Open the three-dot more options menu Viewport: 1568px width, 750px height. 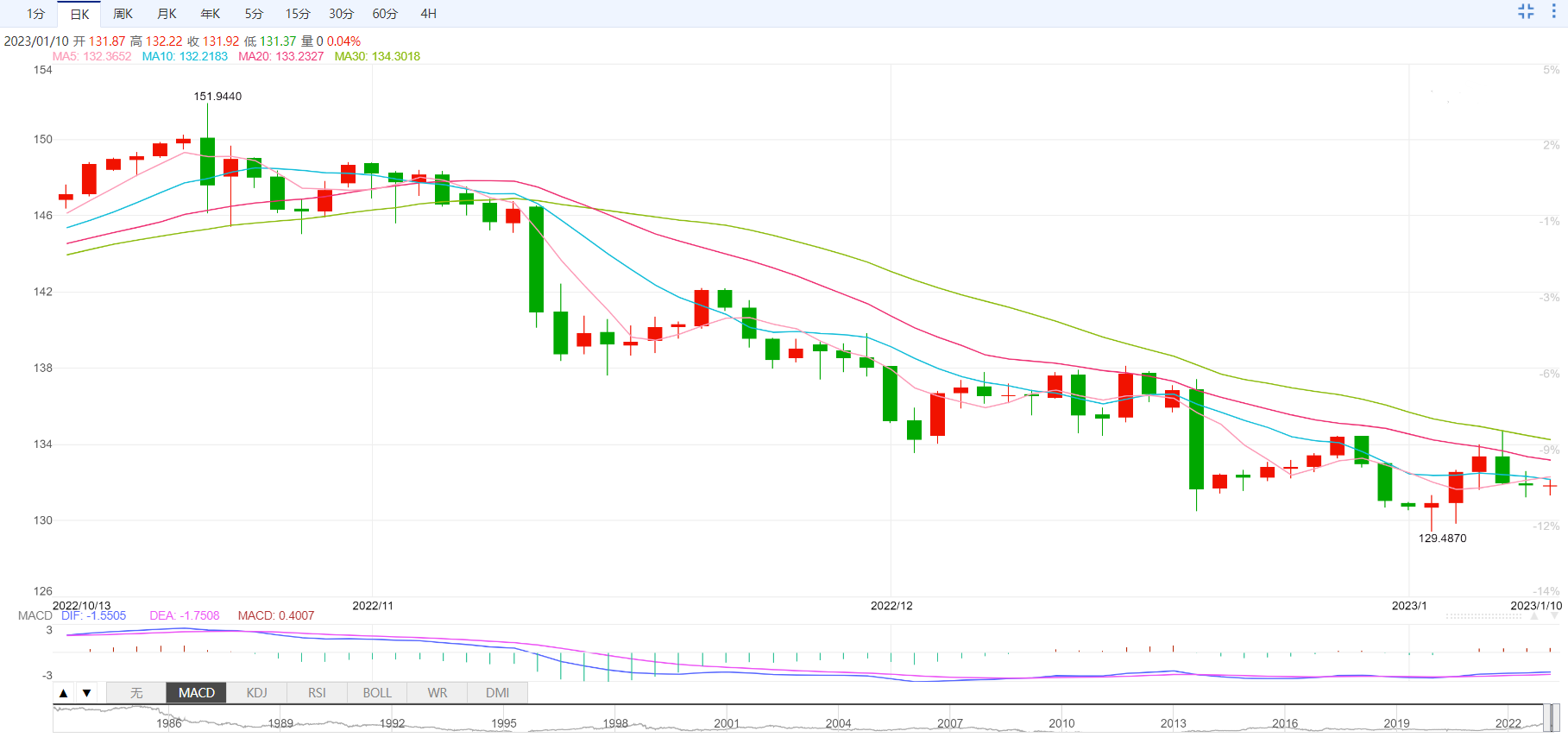pyautogui.click(x=1553, y=11)
